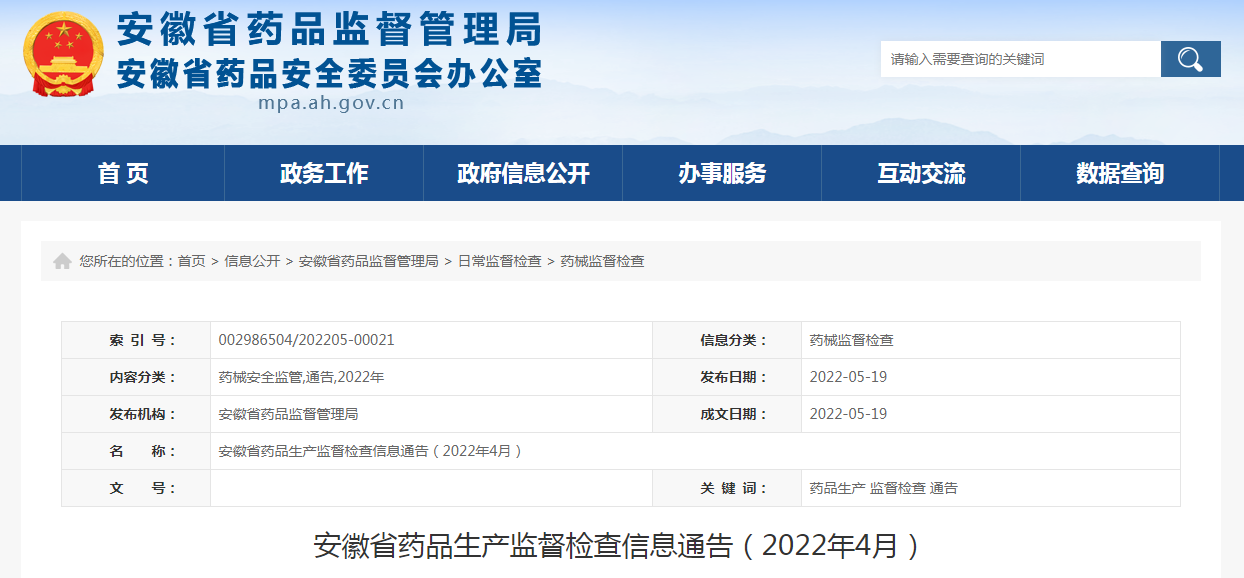Open 药械监督检查 breadcrumb link

coord(602,261)
